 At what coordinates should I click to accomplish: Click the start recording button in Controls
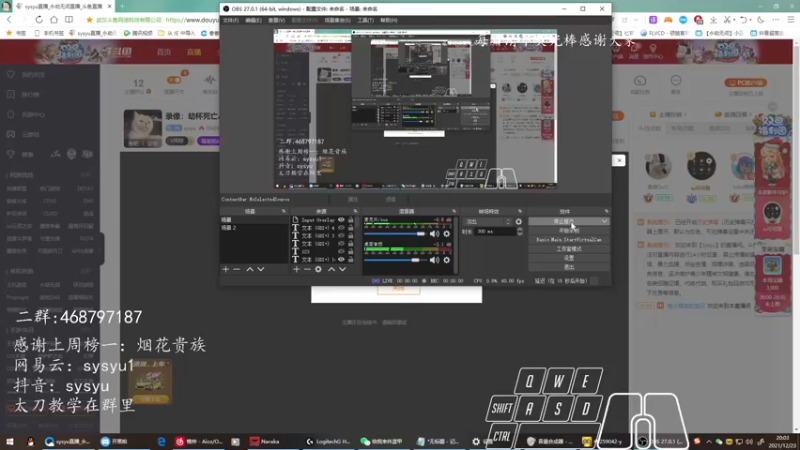569,231
